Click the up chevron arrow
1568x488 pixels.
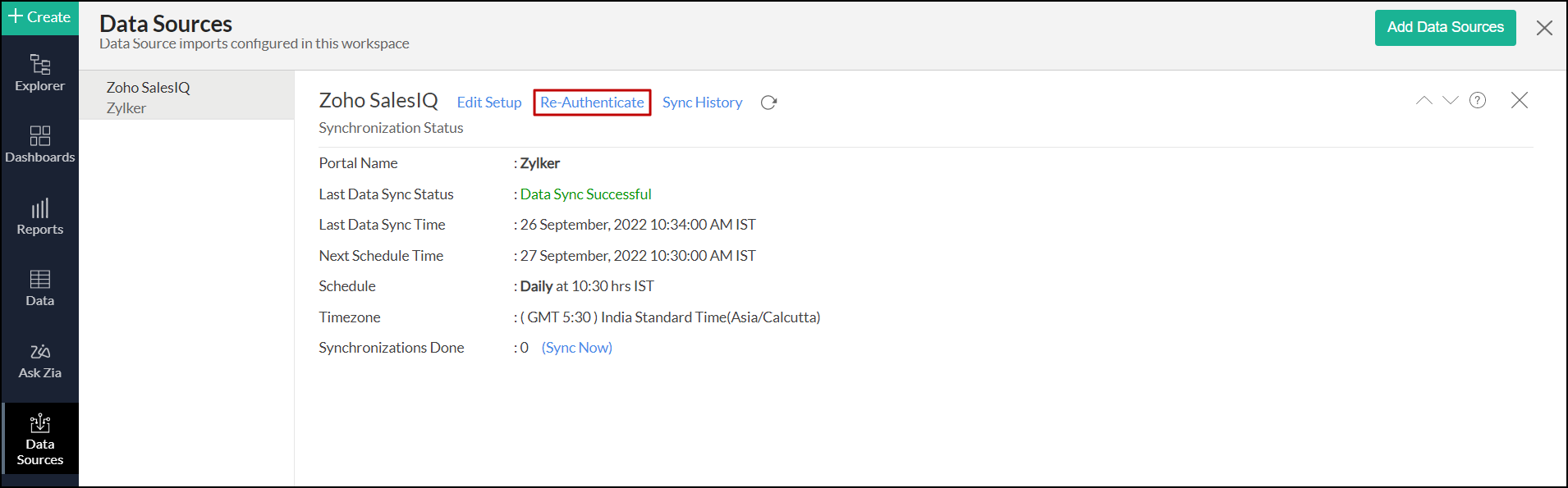[1424, 100]
